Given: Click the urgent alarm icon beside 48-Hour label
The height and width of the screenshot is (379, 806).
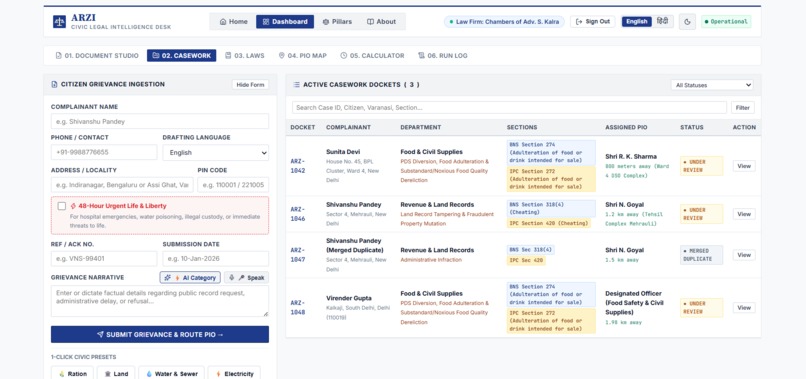Looking at the screenshot, I should pos(73,206).
